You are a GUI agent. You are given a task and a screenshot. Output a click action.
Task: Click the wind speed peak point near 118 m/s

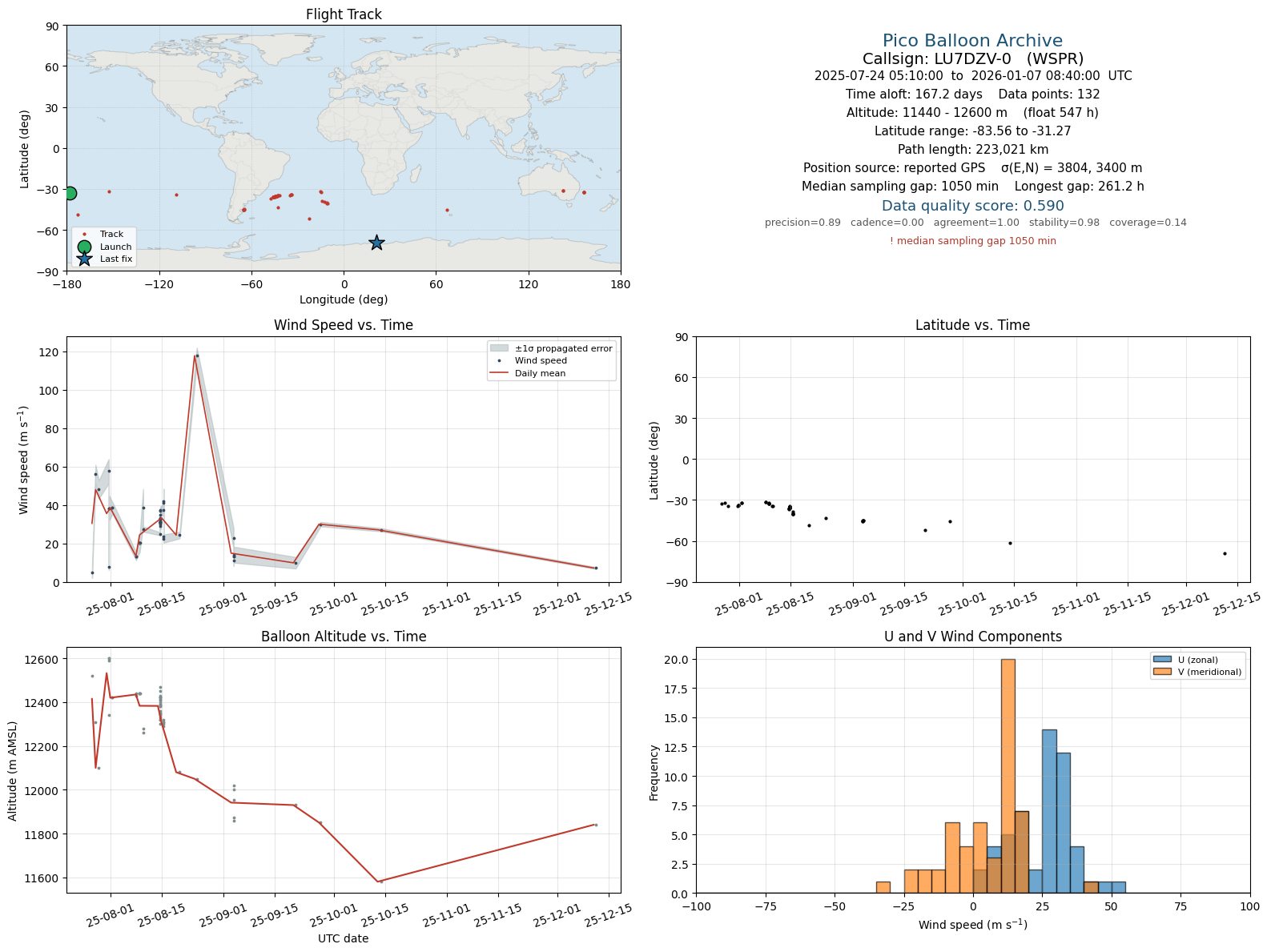197,355
